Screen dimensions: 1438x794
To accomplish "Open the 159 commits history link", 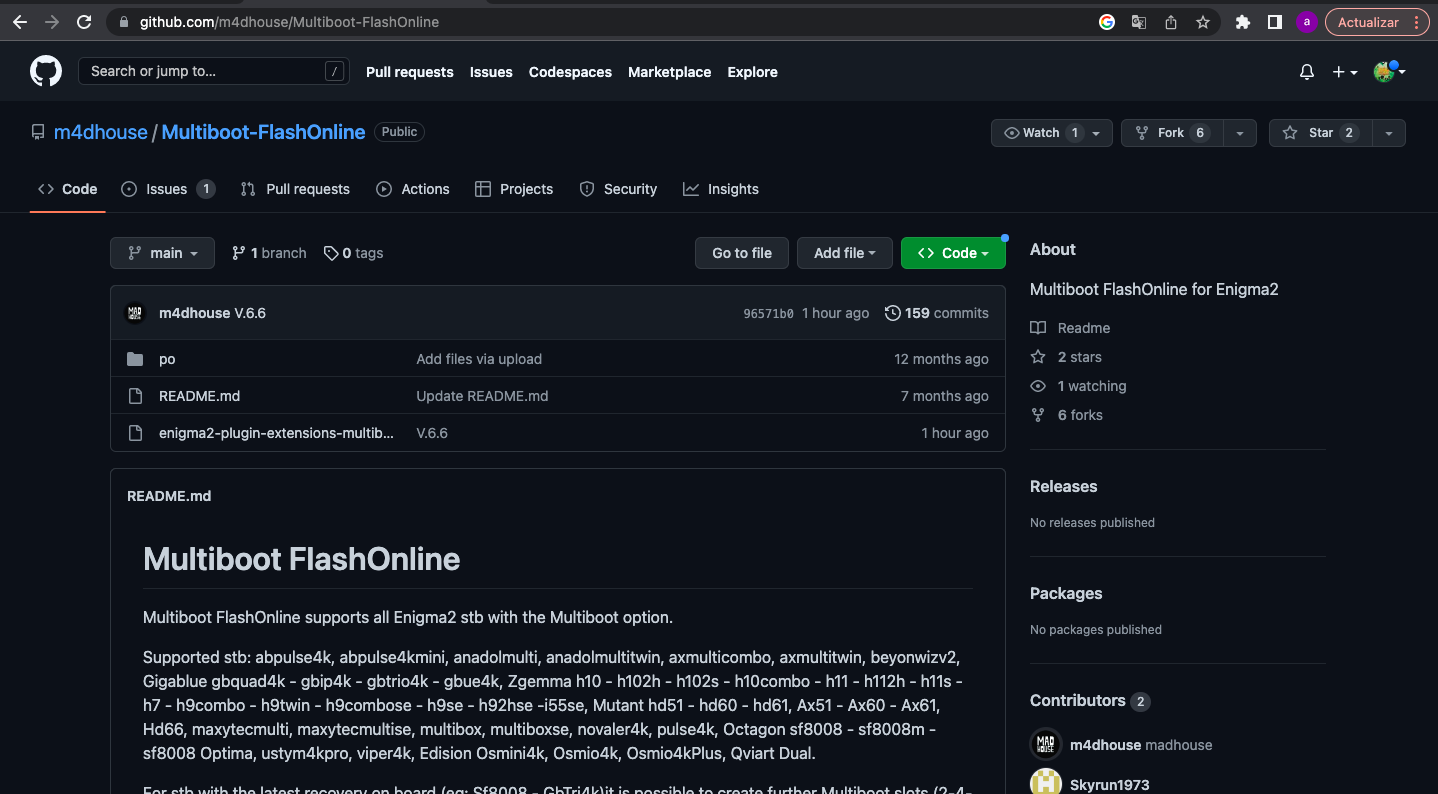I will coord(937,313).
